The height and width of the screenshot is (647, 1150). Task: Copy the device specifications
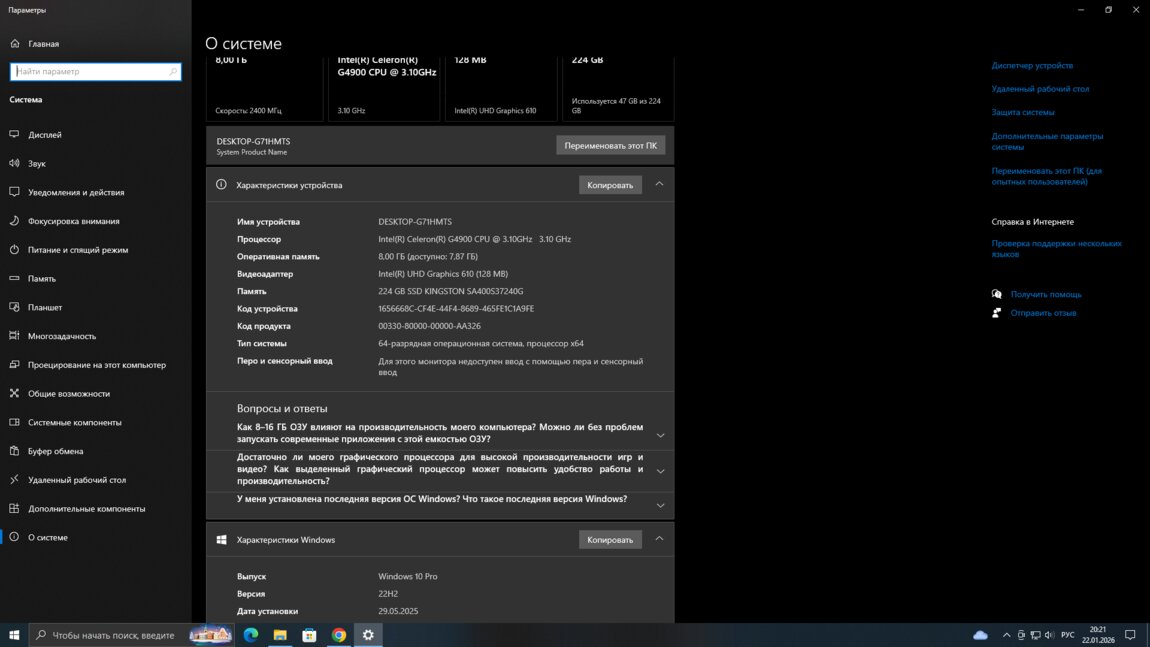(x=610, y=185)
